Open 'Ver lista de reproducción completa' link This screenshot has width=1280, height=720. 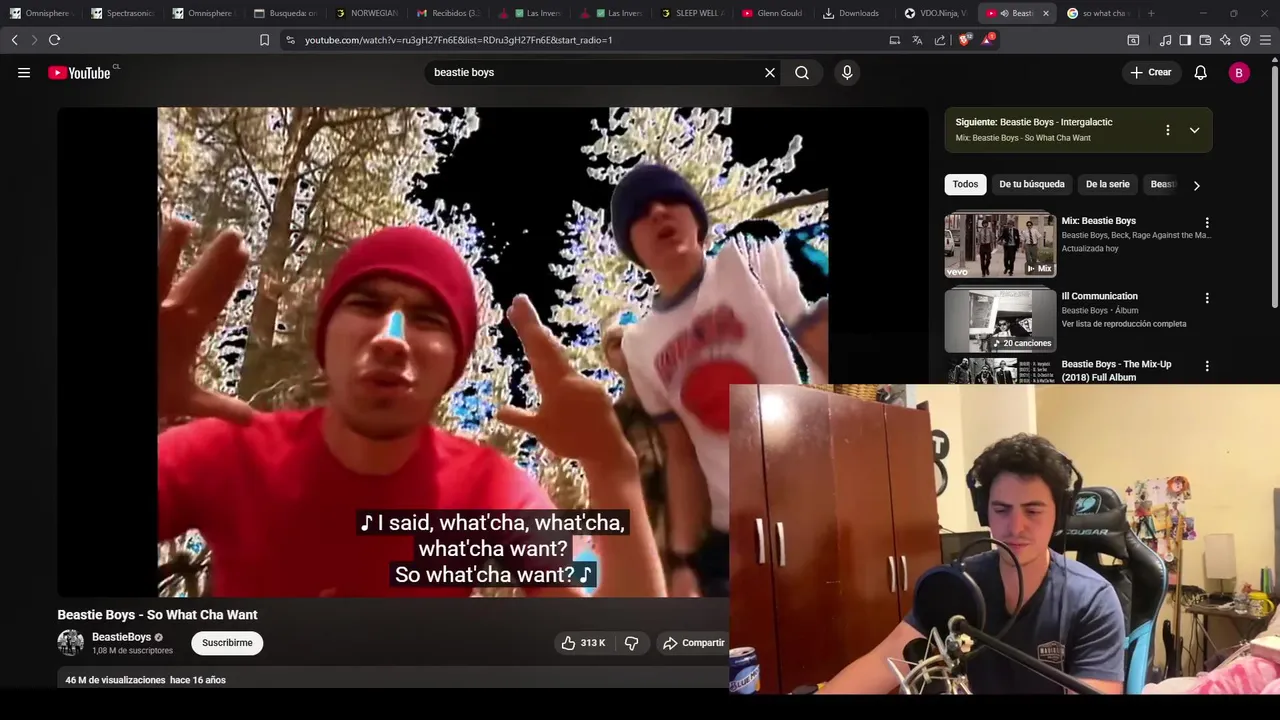pos(1124,324)
